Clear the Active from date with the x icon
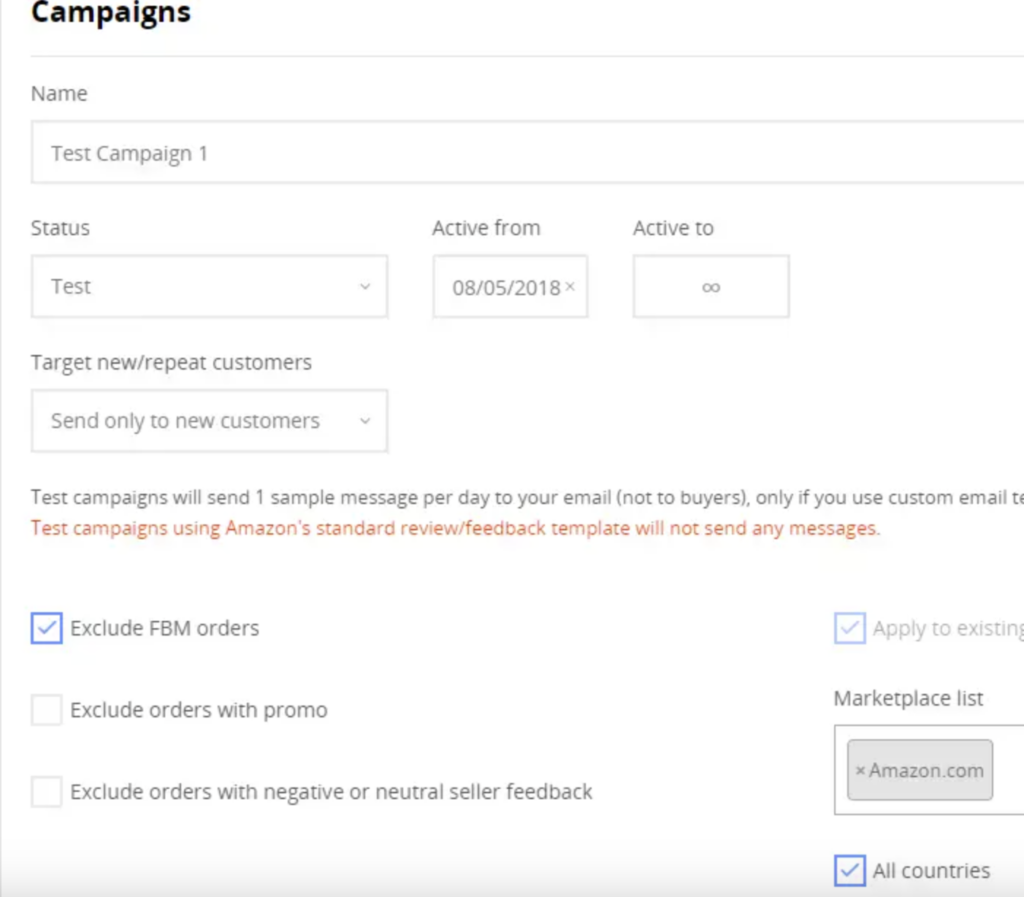This screenshot has height=897, width=1024. [570, 286]
